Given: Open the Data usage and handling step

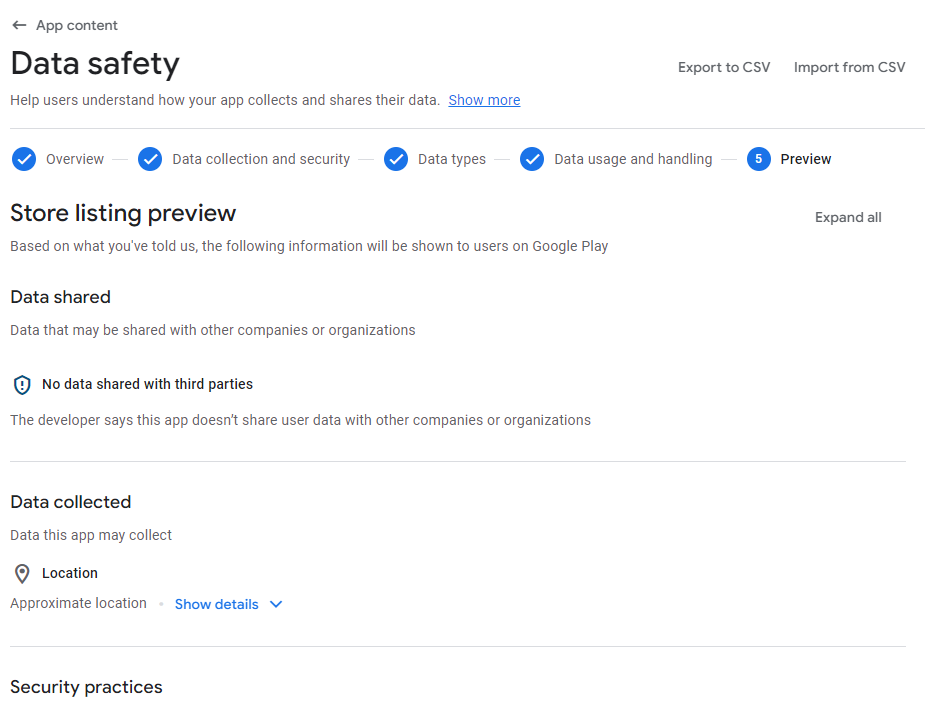Looking at the screenshot, I should (x=633, y=159).
